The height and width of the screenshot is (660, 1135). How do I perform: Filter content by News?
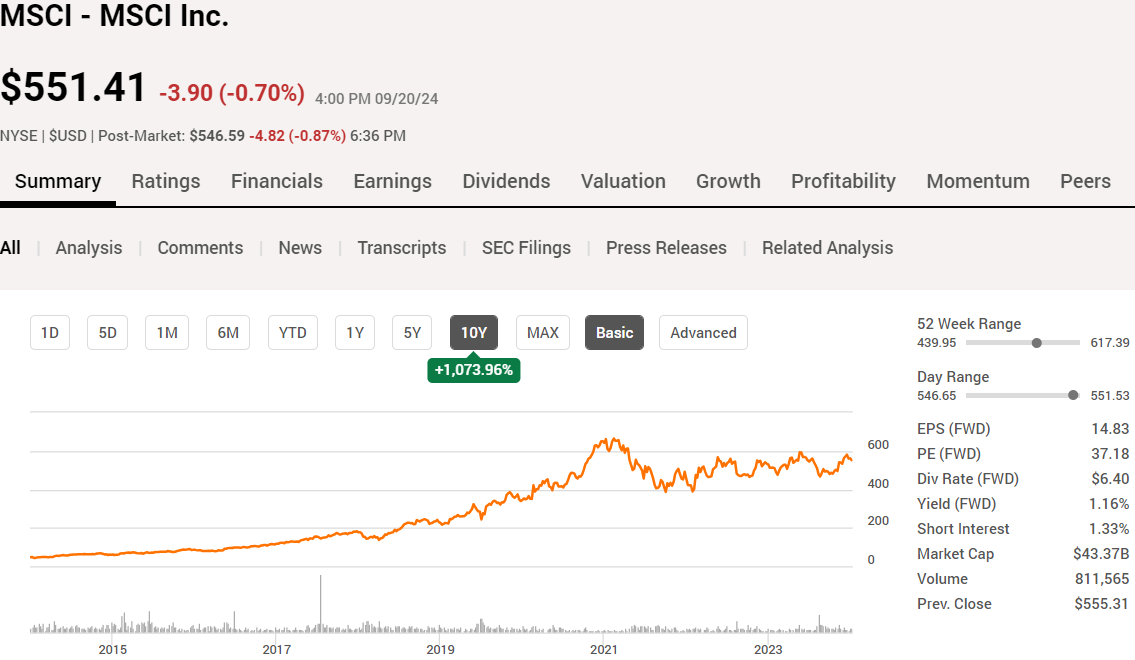click(x=300, y=248)
